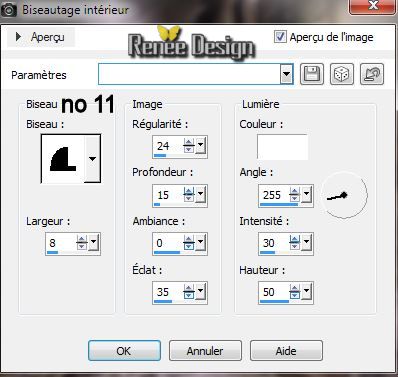The image size is (398, 377).
Task: Open the Profondeur slider dropdown arrow
Action: 200,194
